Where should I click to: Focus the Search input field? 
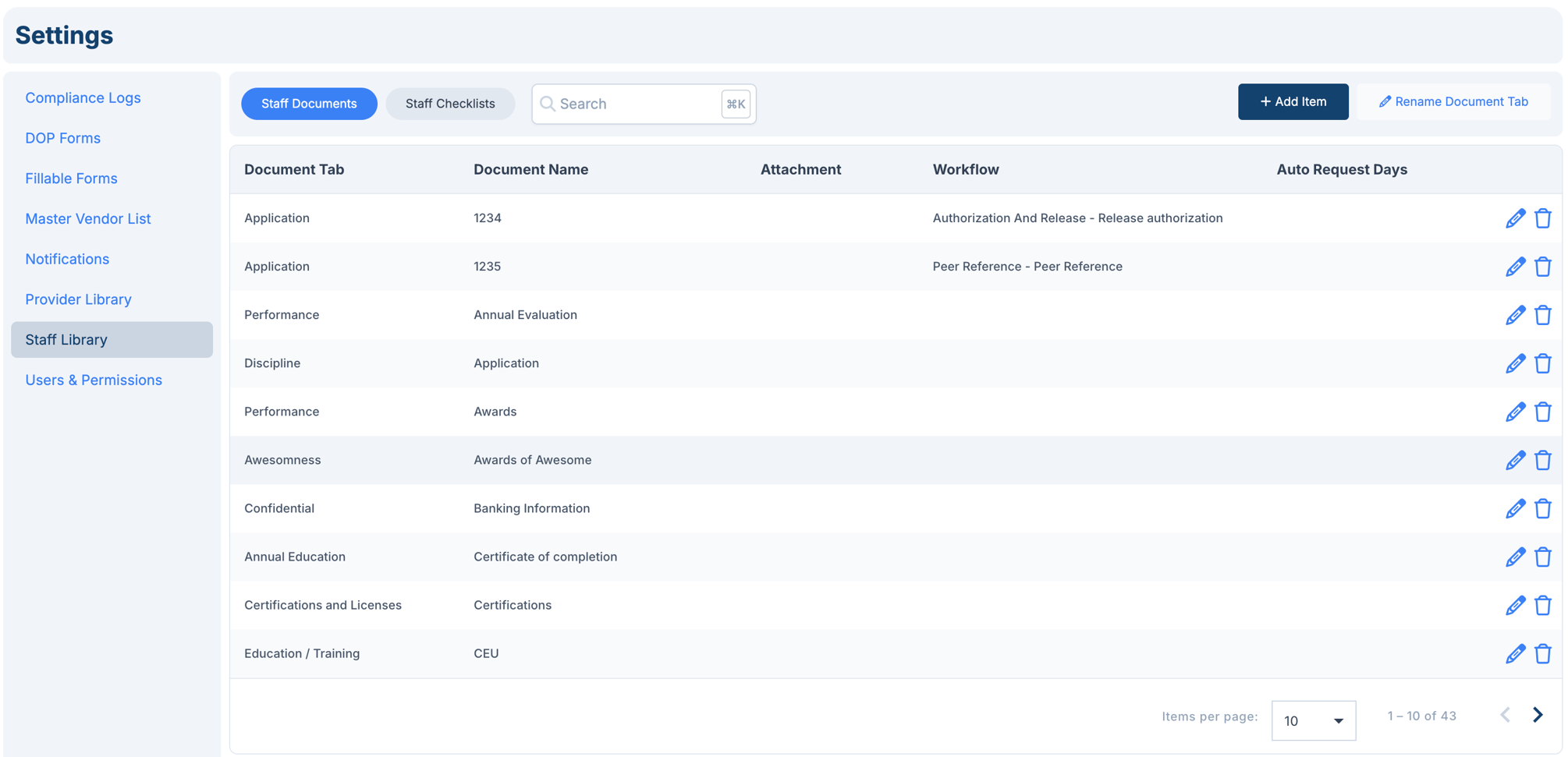[x=644, y=104]
